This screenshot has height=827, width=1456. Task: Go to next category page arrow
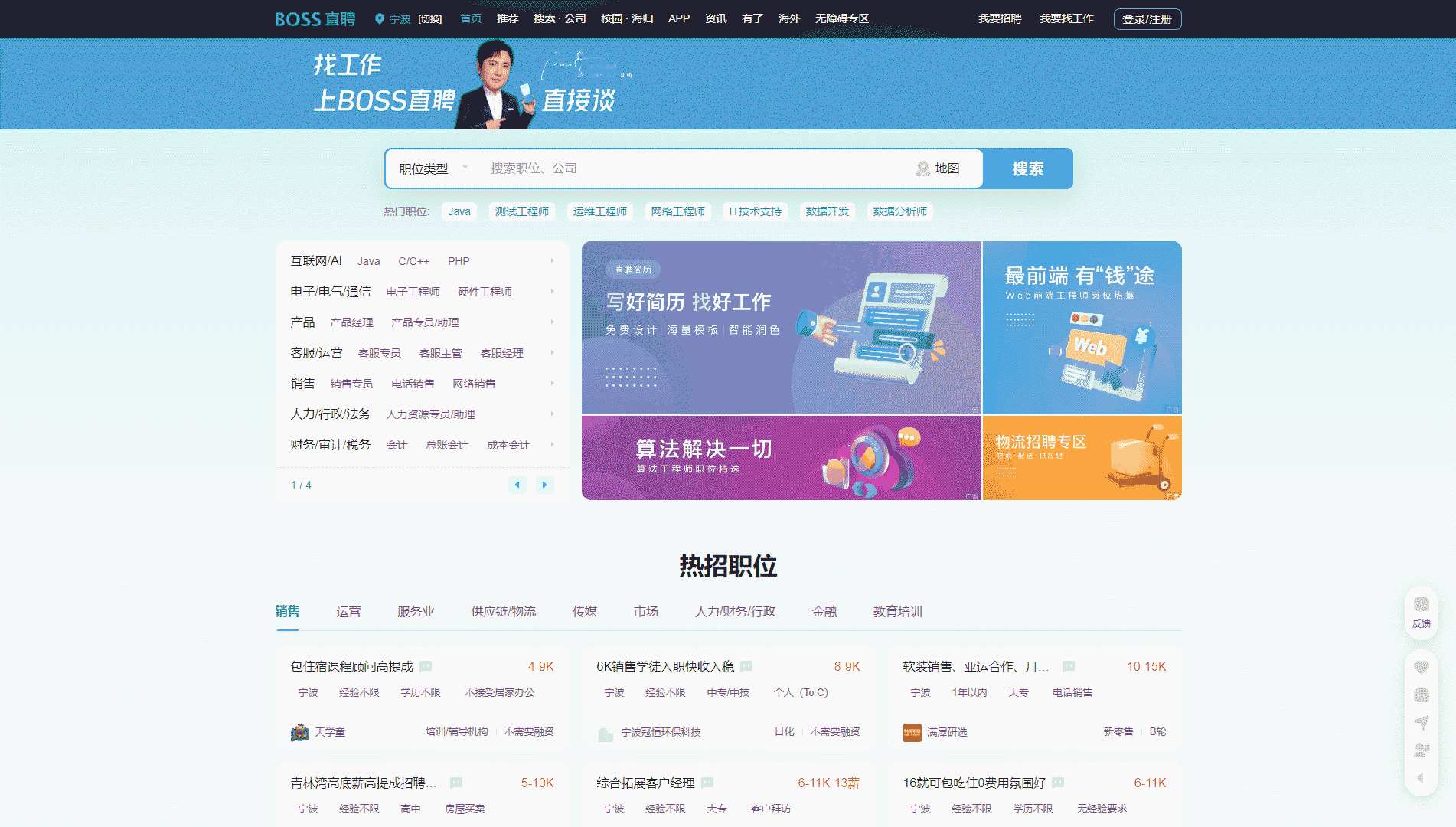coord(544,484)
